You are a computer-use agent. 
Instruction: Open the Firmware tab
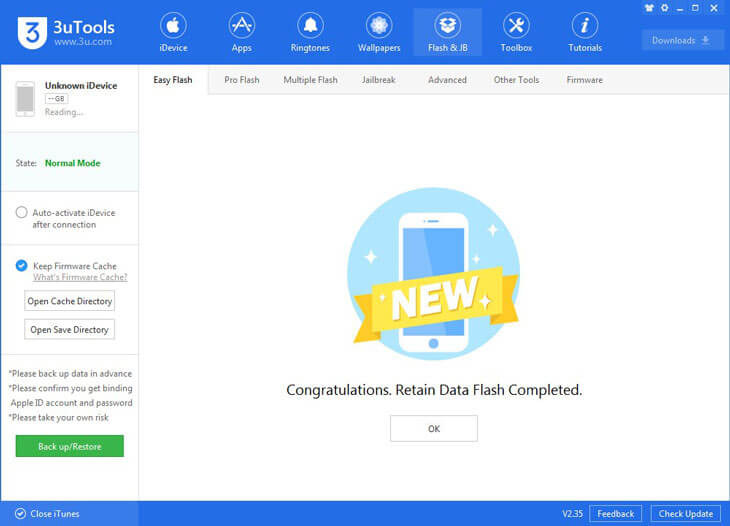click(584, 80)
